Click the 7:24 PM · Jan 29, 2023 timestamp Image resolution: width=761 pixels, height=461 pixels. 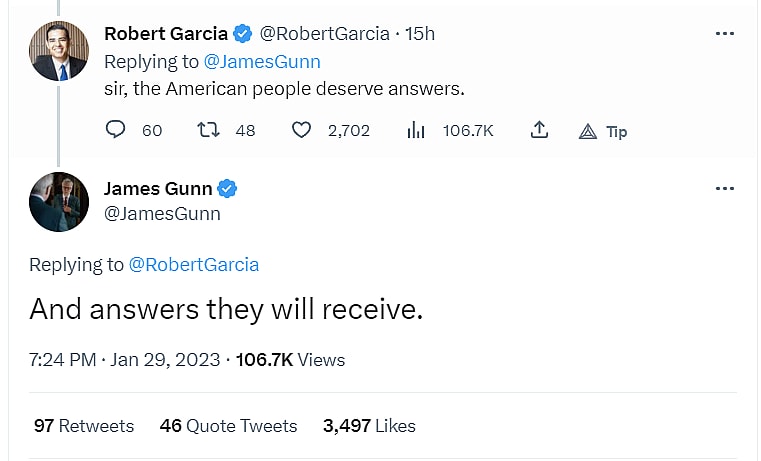(x=125, y=360)
